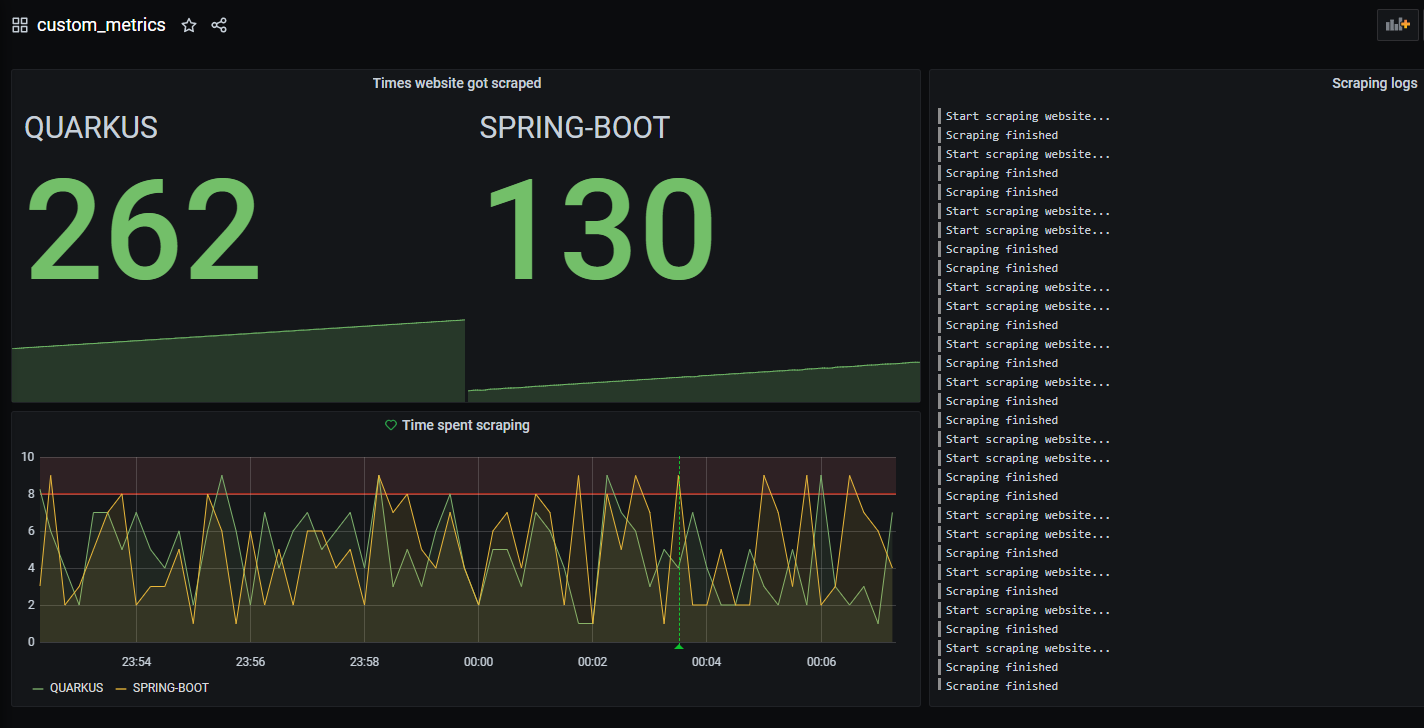Open the Scraping logs panel menu
Image resolution: width=1424 pixels, height=728 pixels.
click(1374, 83)
